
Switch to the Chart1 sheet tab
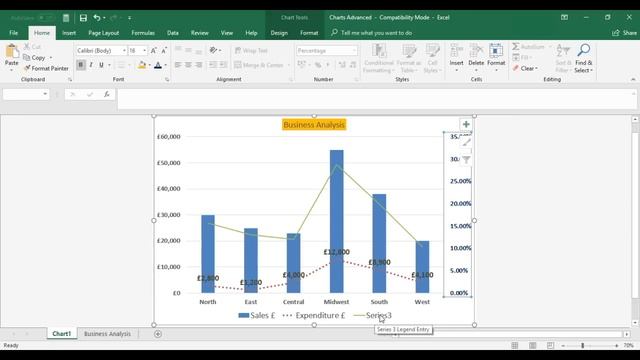click(62, 334)
